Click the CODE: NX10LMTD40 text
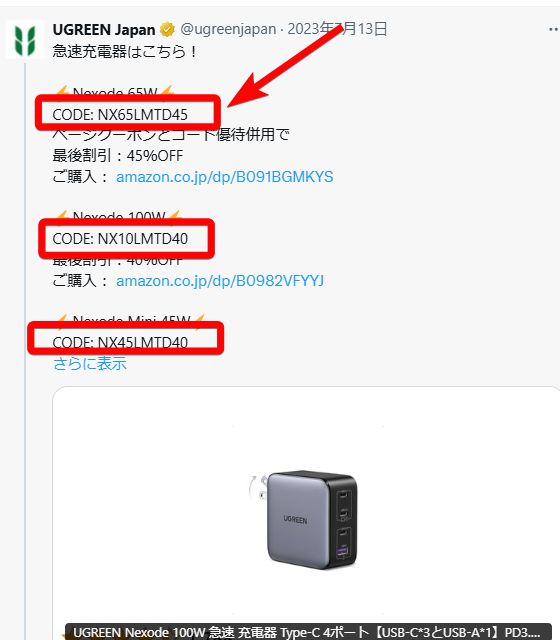Screen dimensions: 560x640 pos(120,239)
